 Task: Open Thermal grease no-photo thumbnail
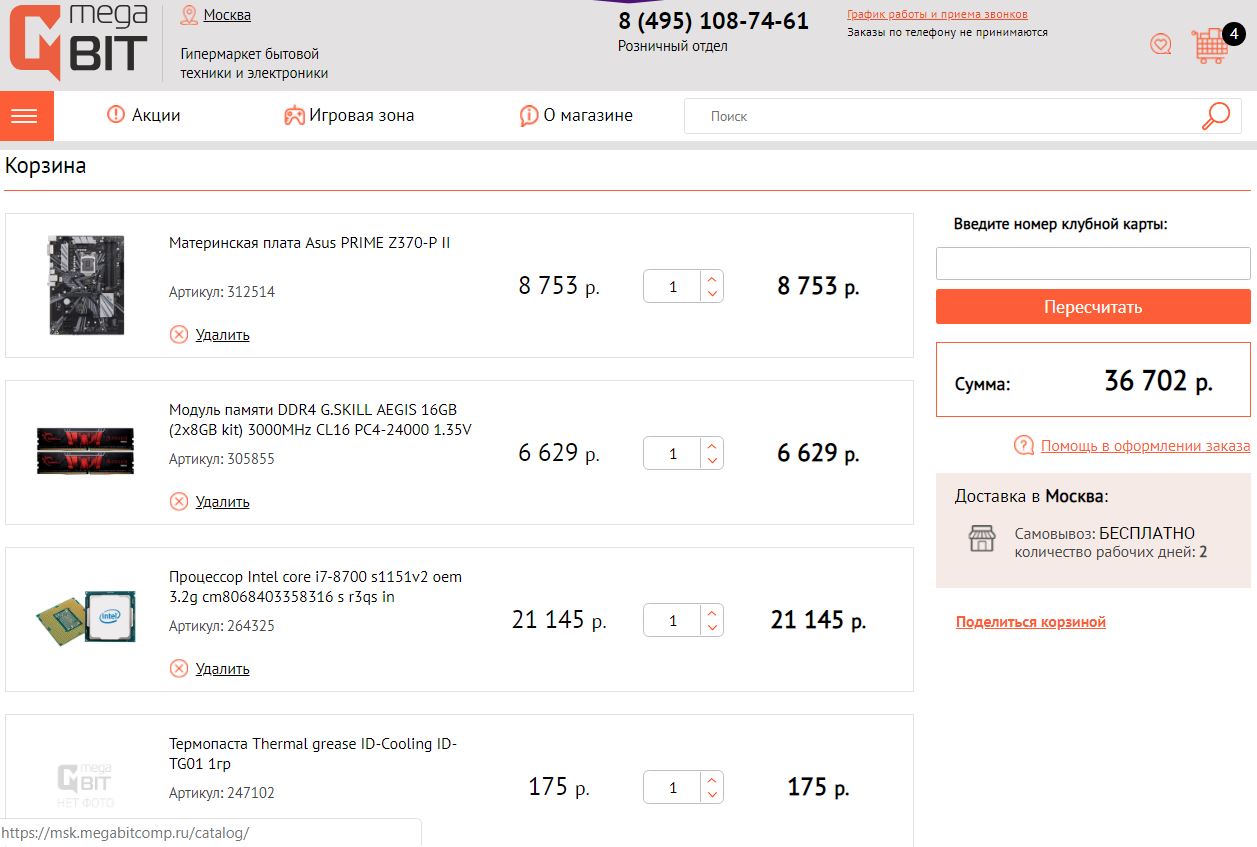coord(85,786)
